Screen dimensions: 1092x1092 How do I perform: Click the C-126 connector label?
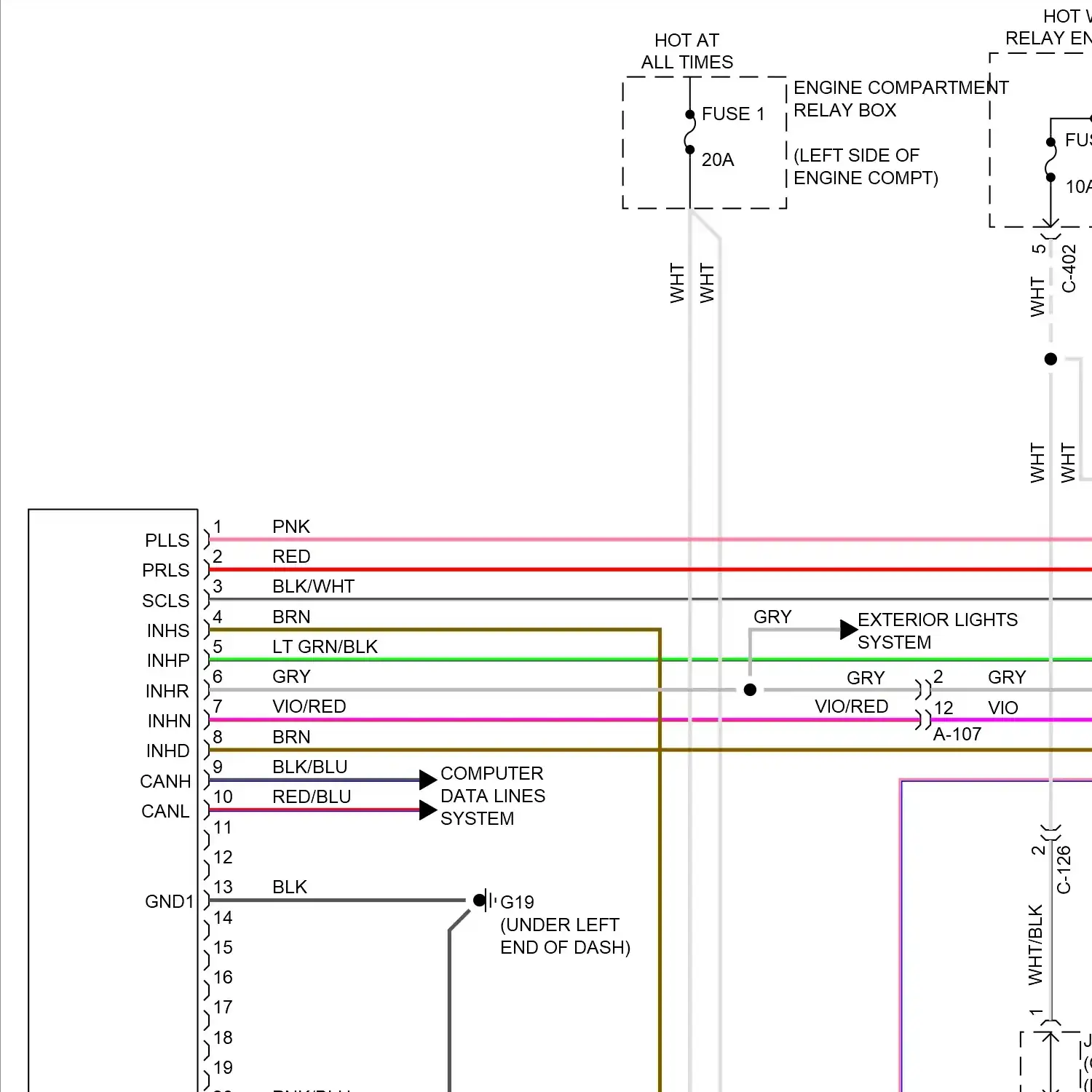click(1064, 869)
